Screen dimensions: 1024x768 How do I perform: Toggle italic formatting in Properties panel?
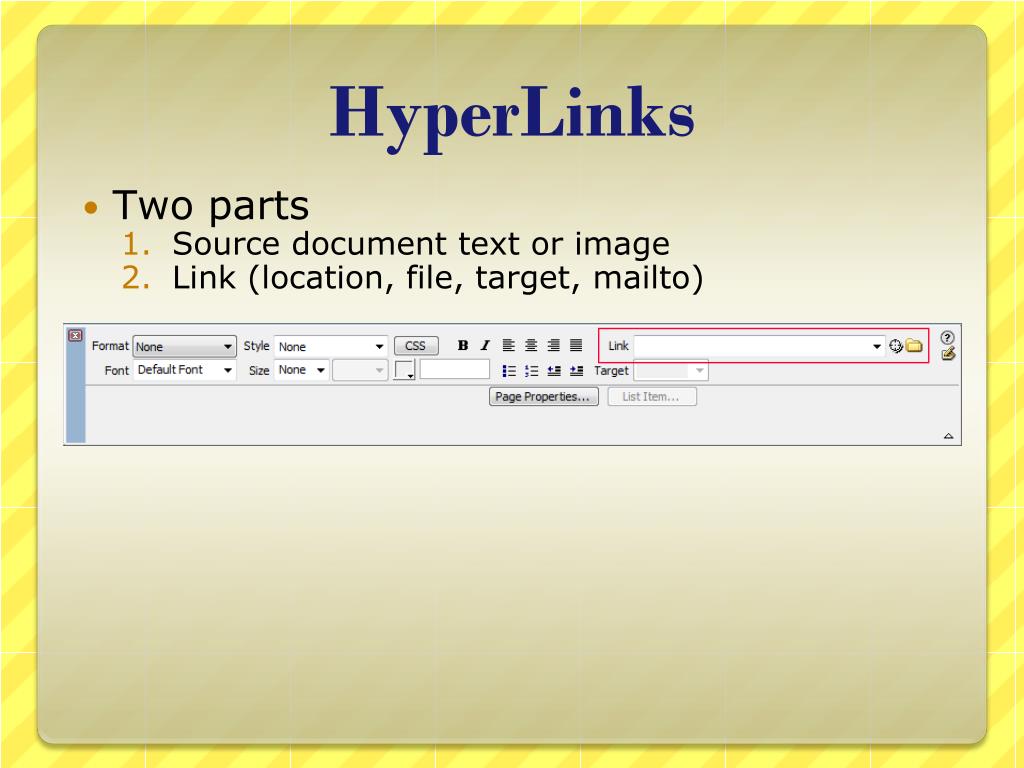tap(485, 345)
